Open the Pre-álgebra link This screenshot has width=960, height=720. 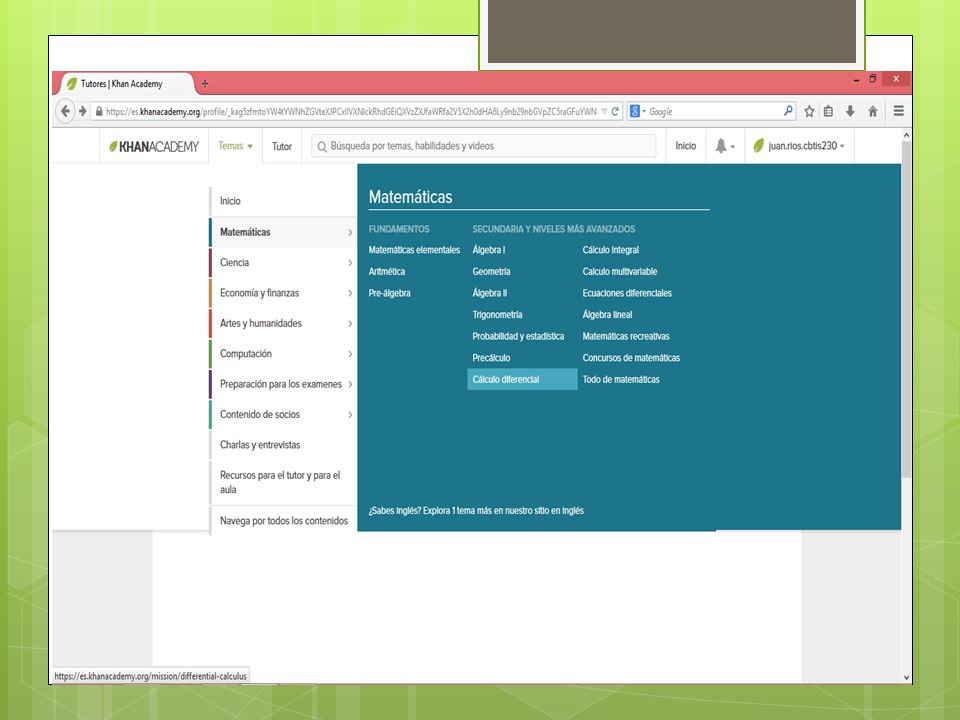click(x=389, y=293)
